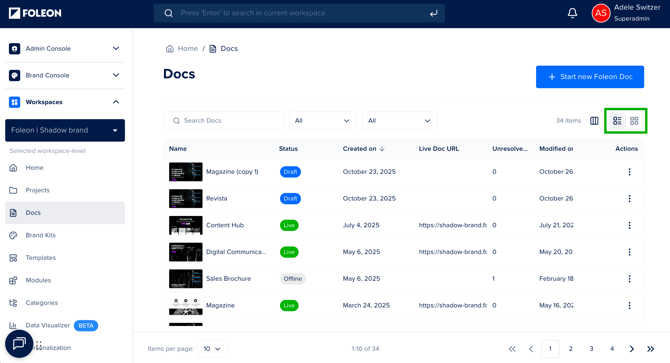670x363 pixels.
Task: Click Draft badge in Revista row
Action: (290, 199)
